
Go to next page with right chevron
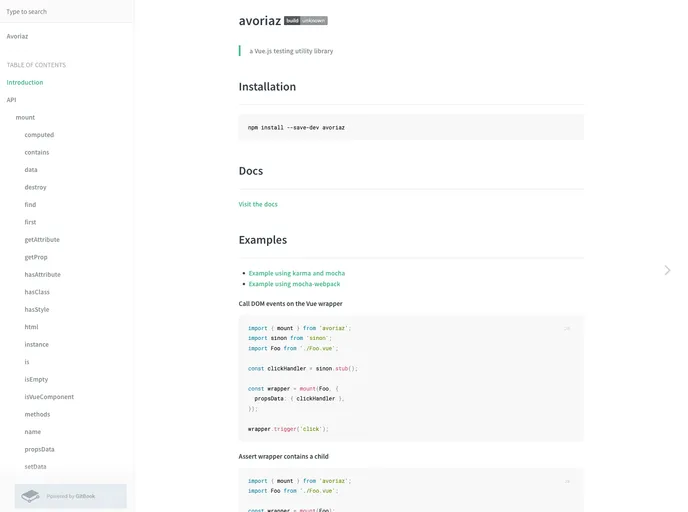tap(667, 270)
